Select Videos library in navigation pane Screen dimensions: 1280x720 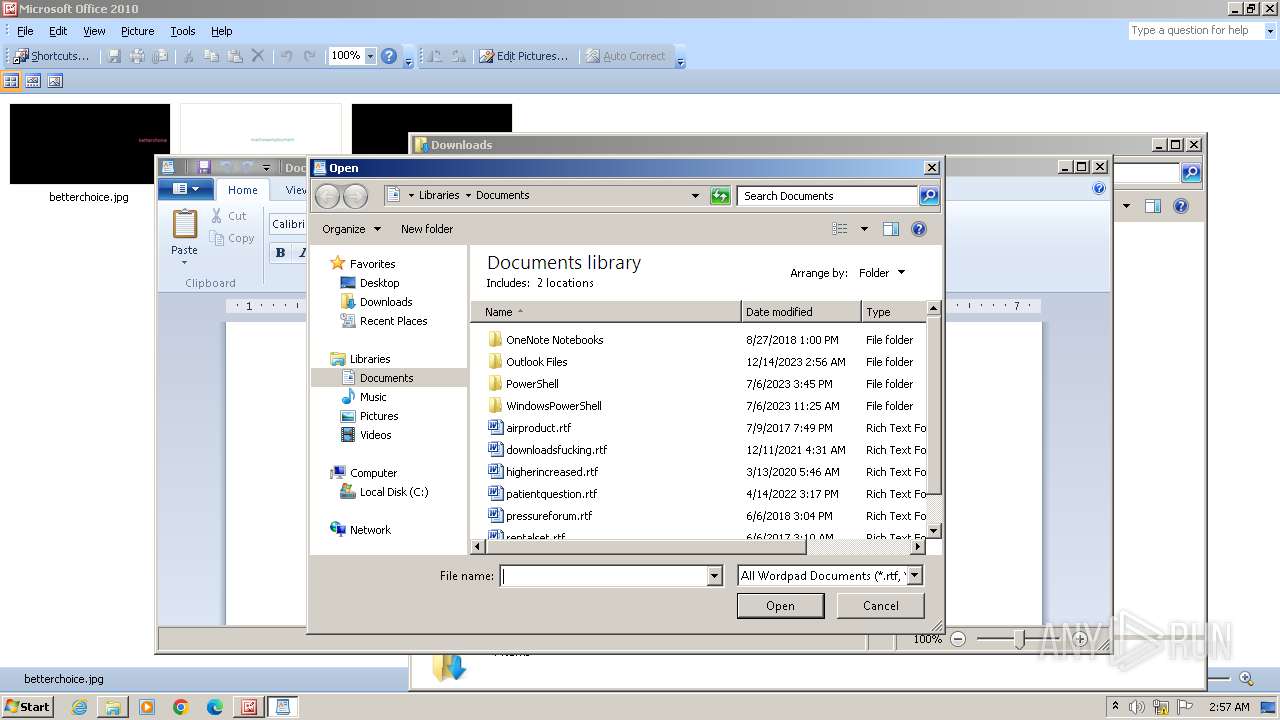pyautogui.click(x=375, y=435)
